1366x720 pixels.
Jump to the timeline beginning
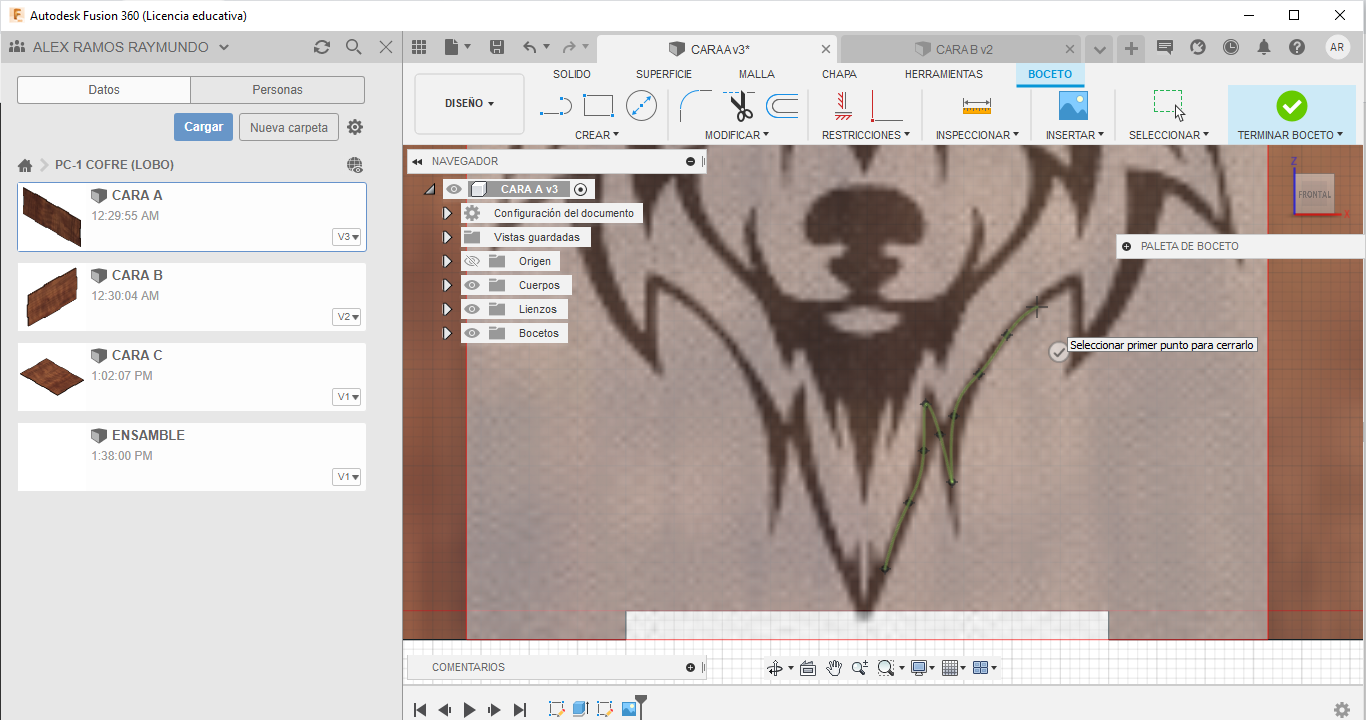pyautogui.click(x=420, y=710)
